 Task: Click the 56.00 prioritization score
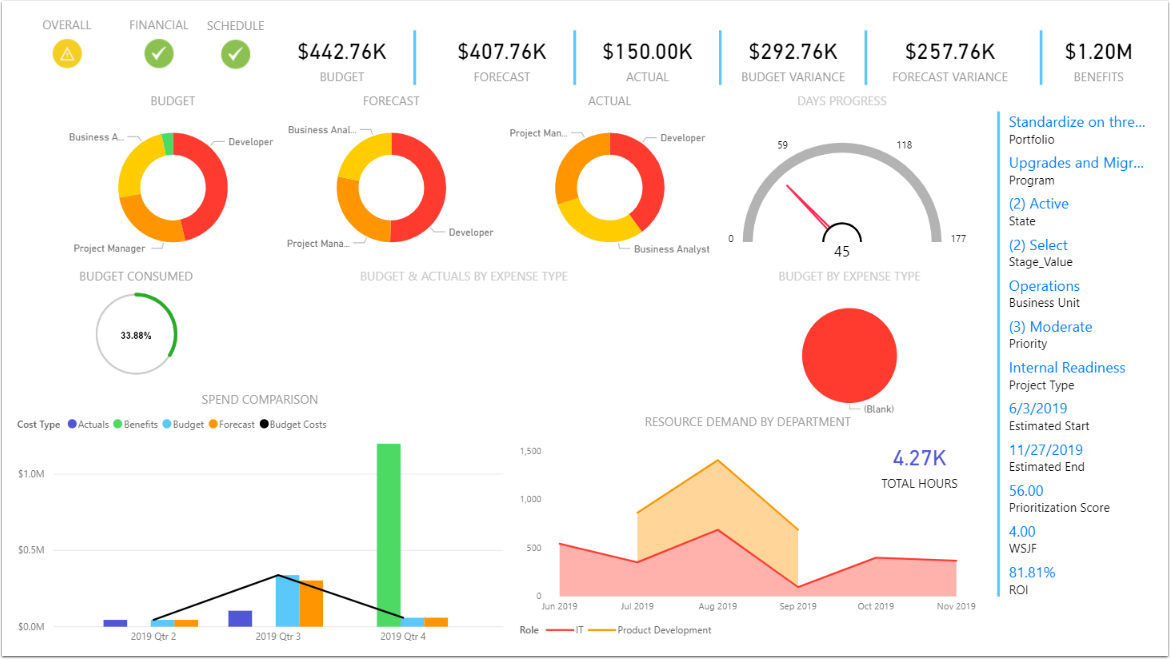tap(1026, 490)
